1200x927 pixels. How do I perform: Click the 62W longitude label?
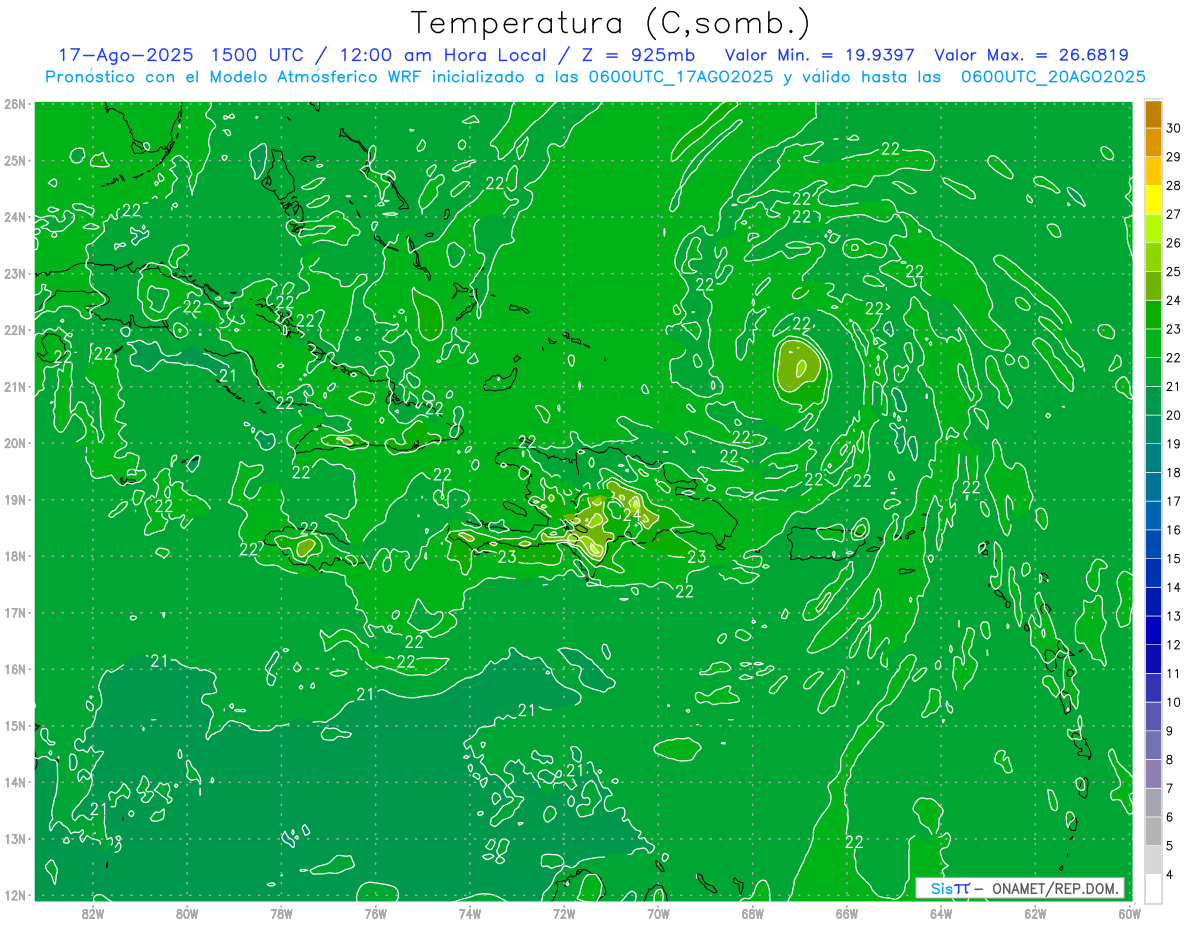(x=1035, y=912)
